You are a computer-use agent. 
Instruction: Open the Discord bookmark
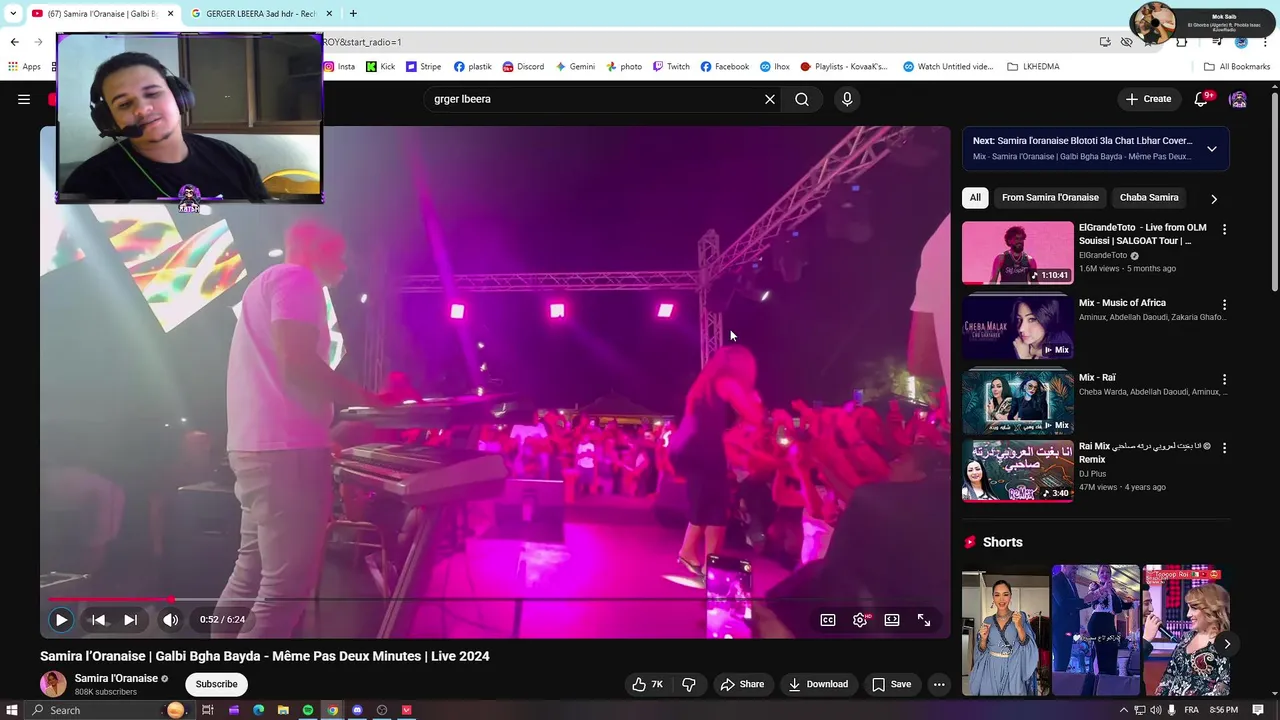[x=523, y=67]
